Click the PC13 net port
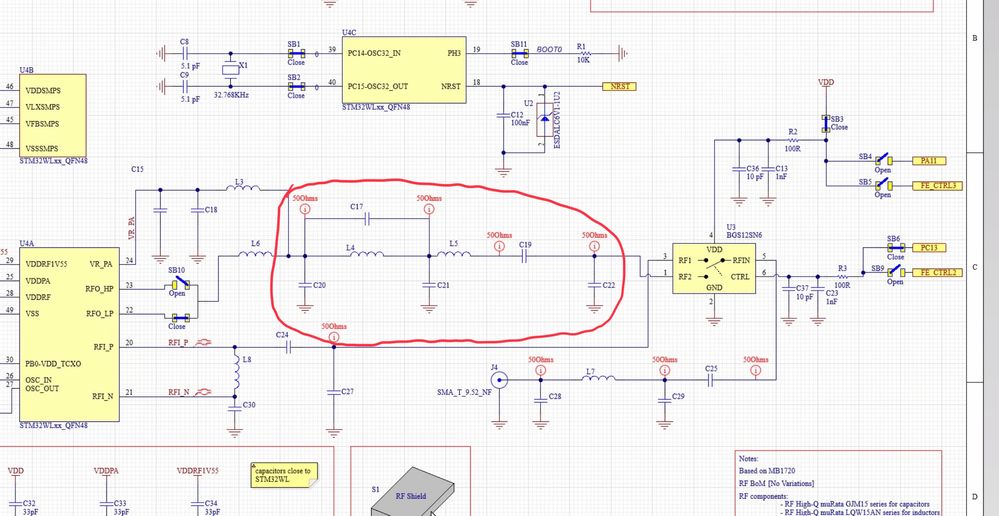The width and height of the screenshot is (999, 516). pos(930,248)
